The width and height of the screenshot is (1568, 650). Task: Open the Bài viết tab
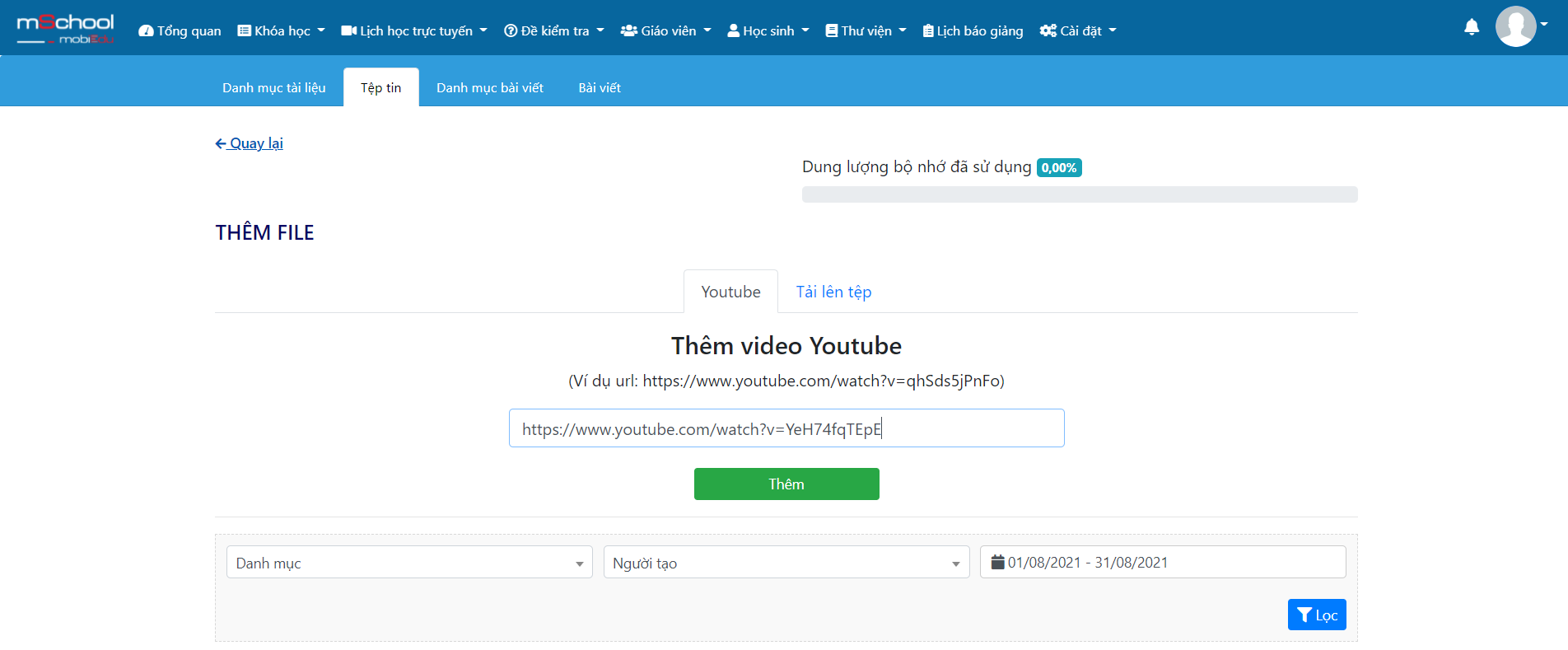tap(600, 87)
